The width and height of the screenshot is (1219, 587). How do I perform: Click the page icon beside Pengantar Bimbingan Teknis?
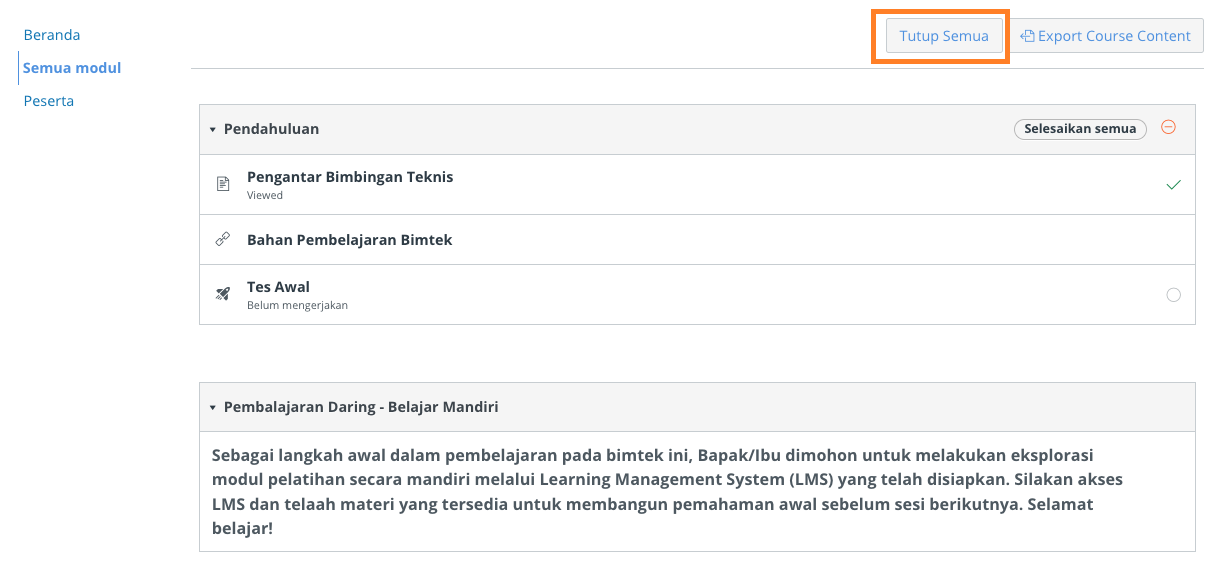click(223, 184)
